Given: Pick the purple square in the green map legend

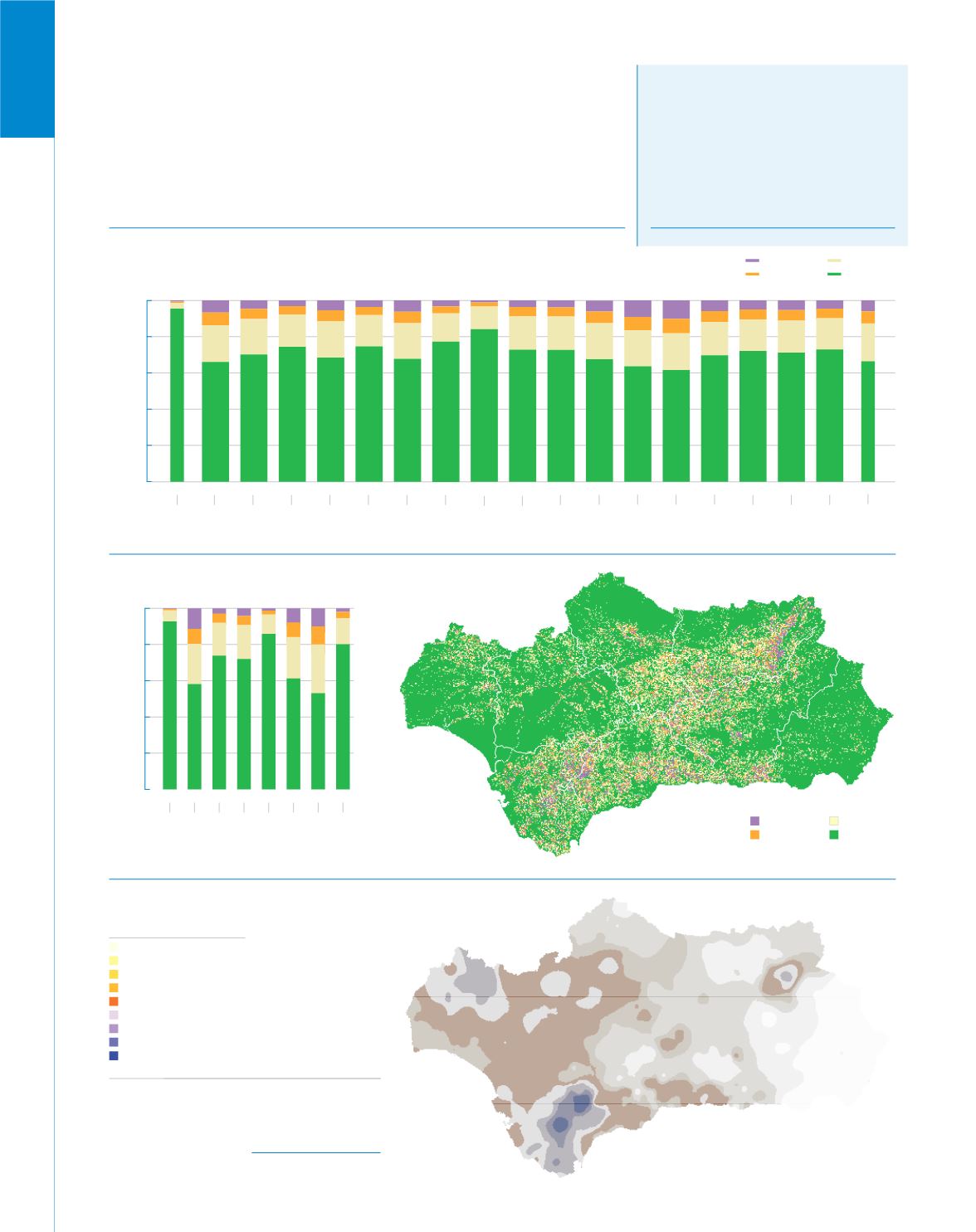Looking at the screenshot, I should [754, 821].
